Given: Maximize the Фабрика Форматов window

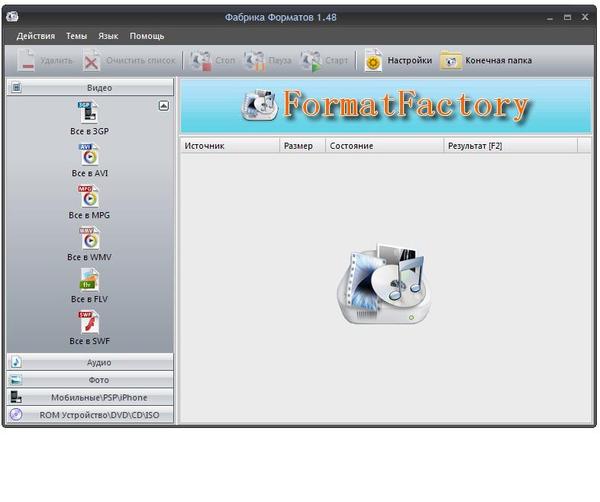Looking at the screenshot, I should [x=567, y=17].
